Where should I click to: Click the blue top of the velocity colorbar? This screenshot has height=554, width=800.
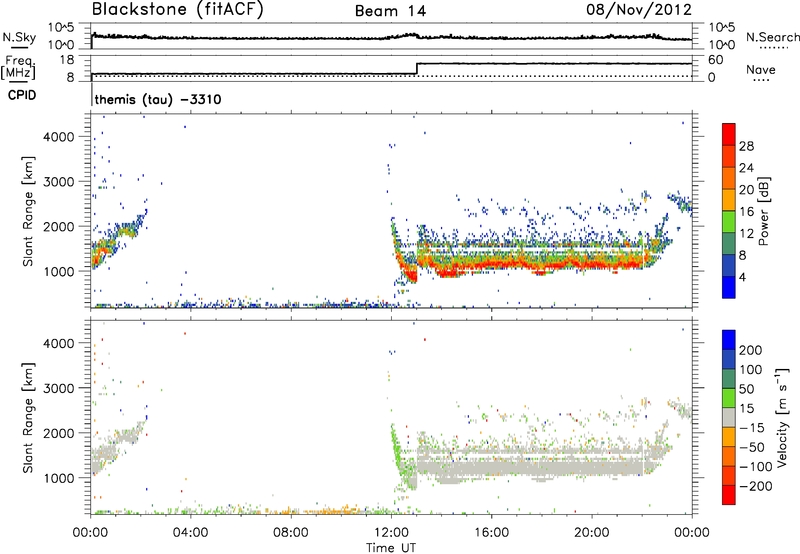(x=729, y=340)
